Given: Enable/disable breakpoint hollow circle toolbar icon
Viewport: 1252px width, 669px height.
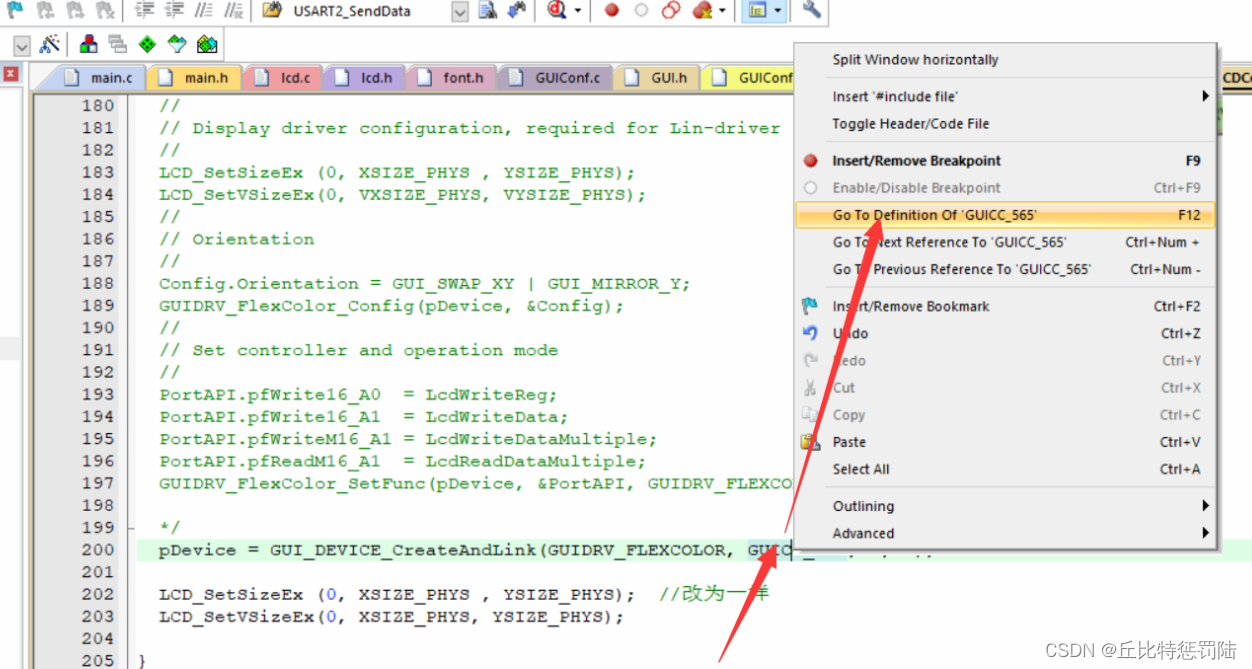Looking at the screenshot, I should click(642, 10).
